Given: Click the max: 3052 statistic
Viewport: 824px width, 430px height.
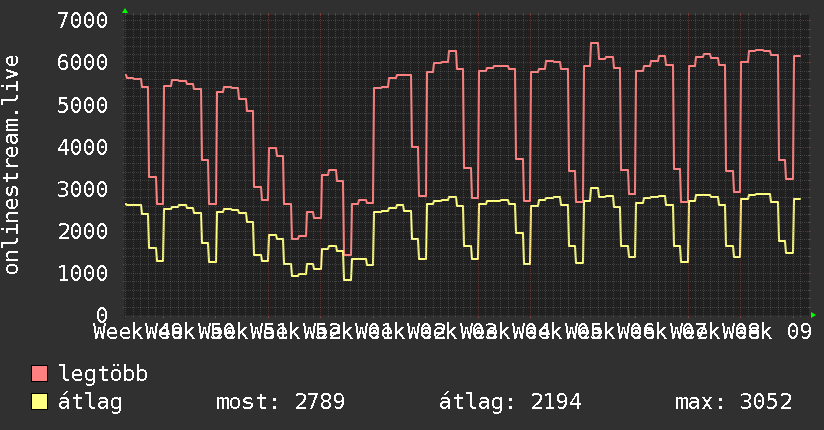Looking at the screenshot, I should [733, 402].
